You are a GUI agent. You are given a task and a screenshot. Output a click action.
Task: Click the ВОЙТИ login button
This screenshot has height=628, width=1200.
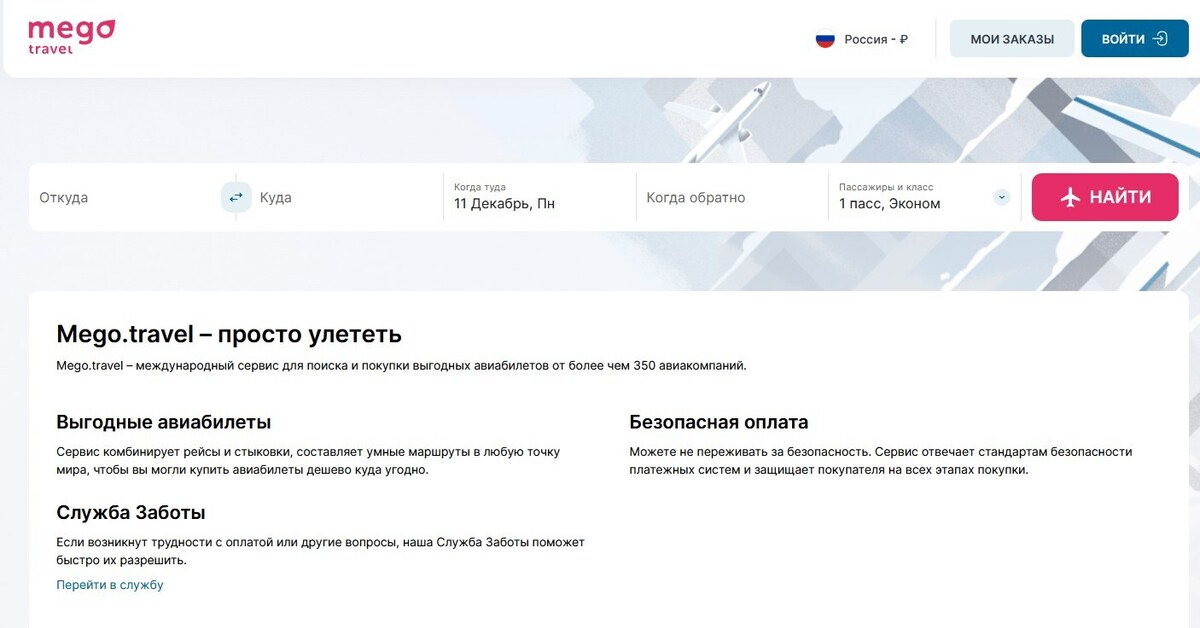coord(1135,39)
